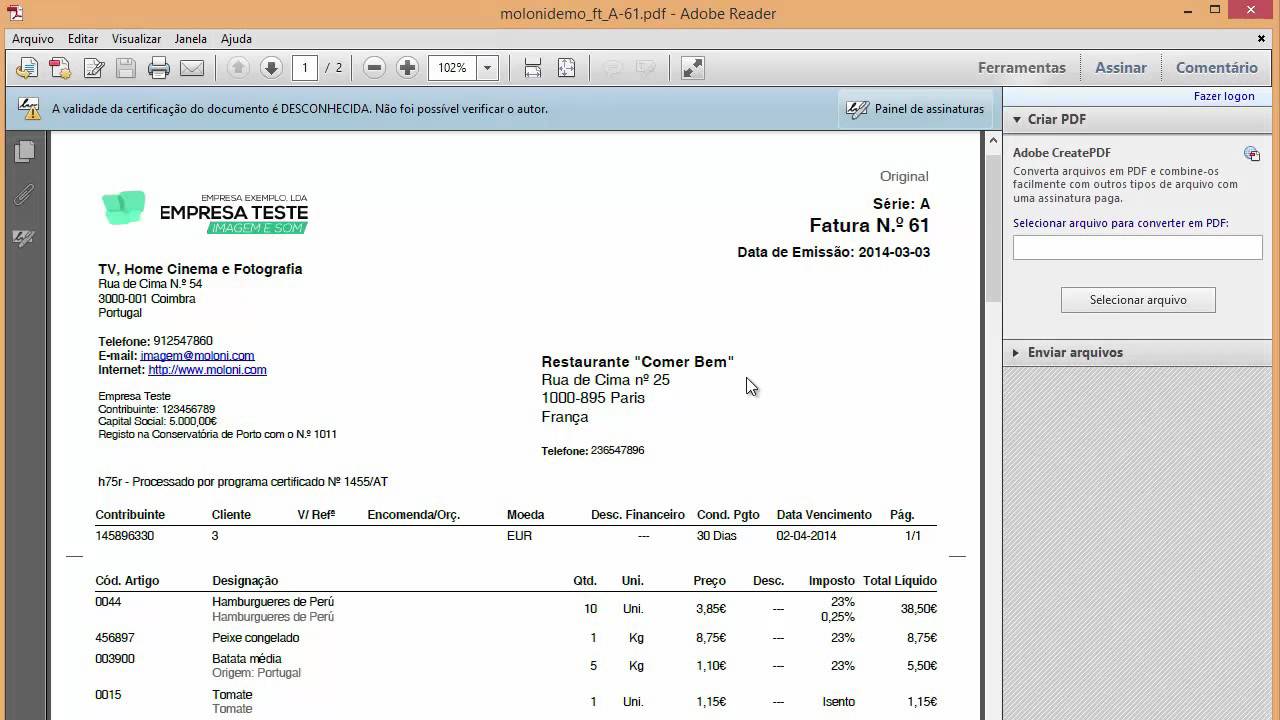1280x720 pixels.
Task: Click the "Restaurante "Comer Bem"" client name
Action: point(638,362)
